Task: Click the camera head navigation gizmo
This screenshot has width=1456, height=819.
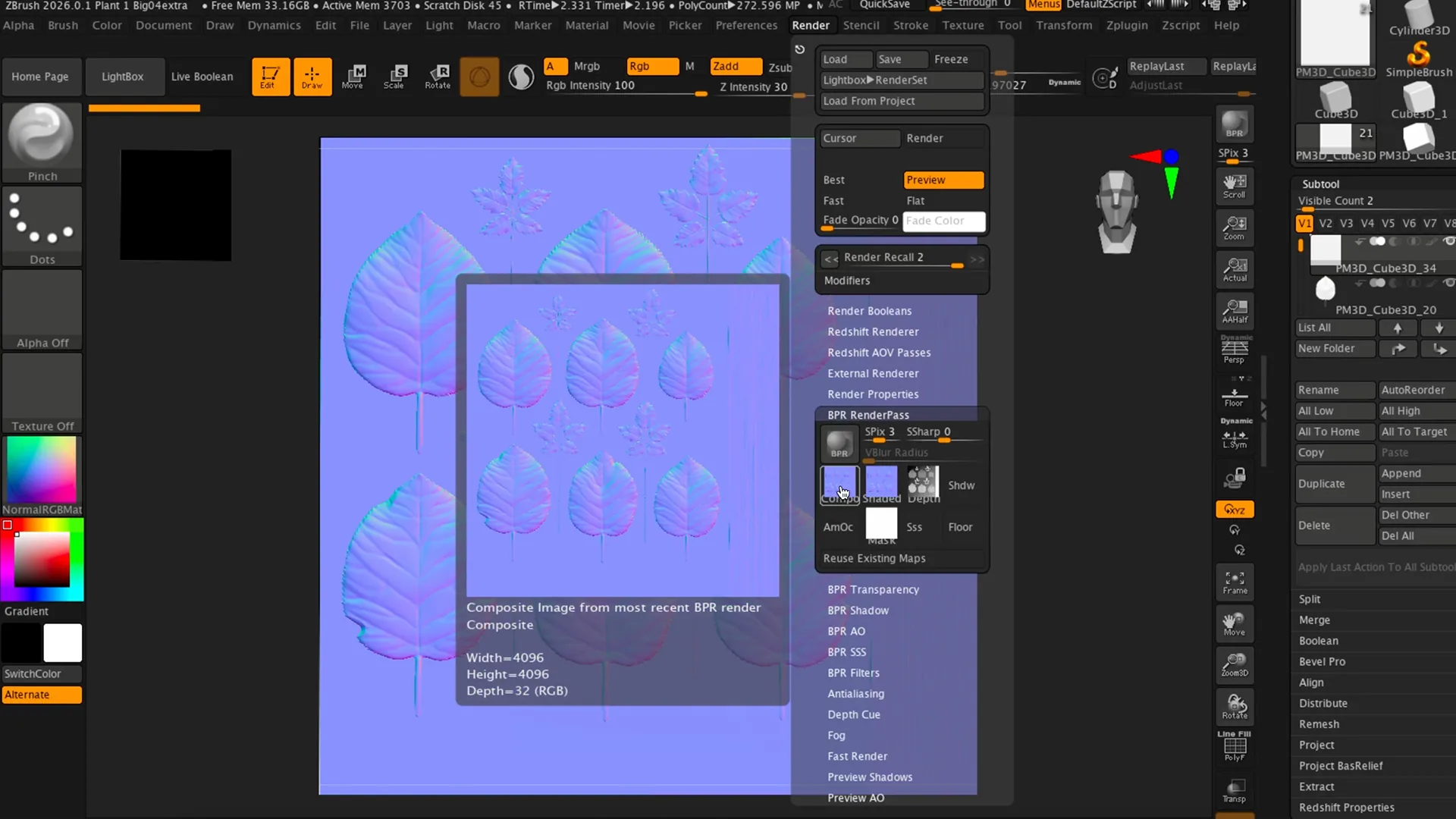Action: coord(1116,212)
